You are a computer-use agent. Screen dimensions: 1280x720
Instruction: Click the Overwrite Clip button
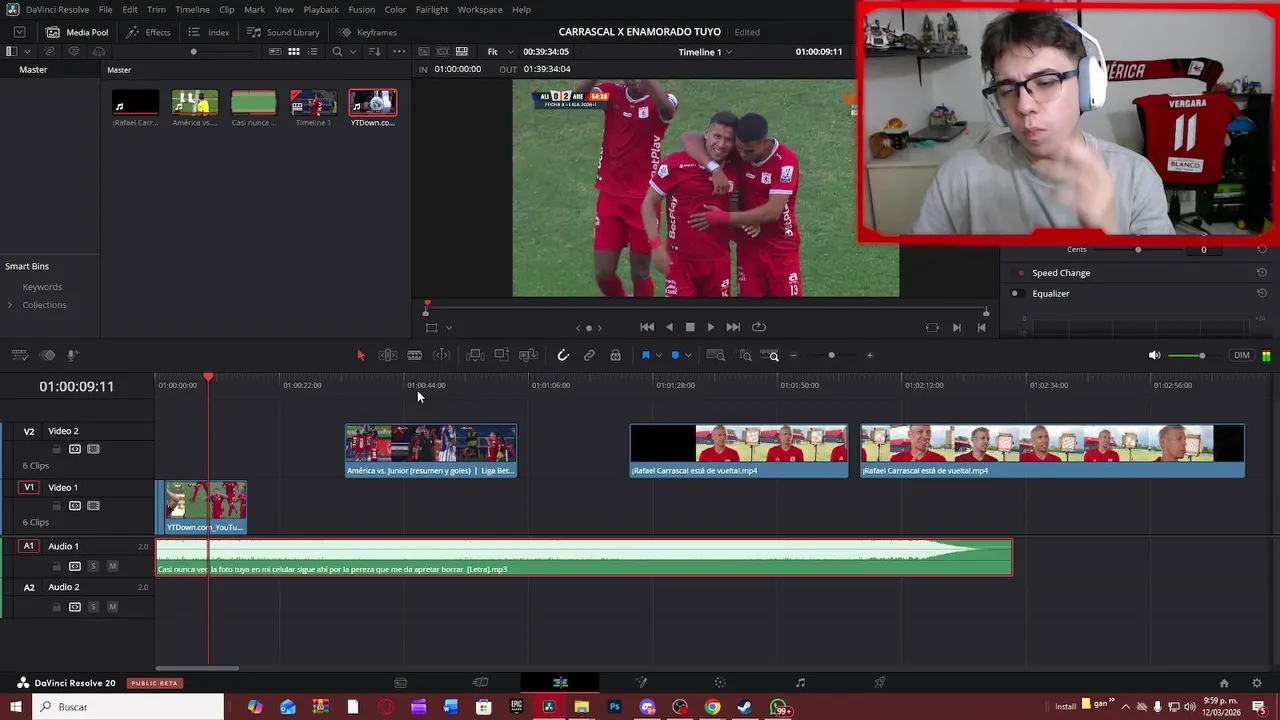pos(502,355)
